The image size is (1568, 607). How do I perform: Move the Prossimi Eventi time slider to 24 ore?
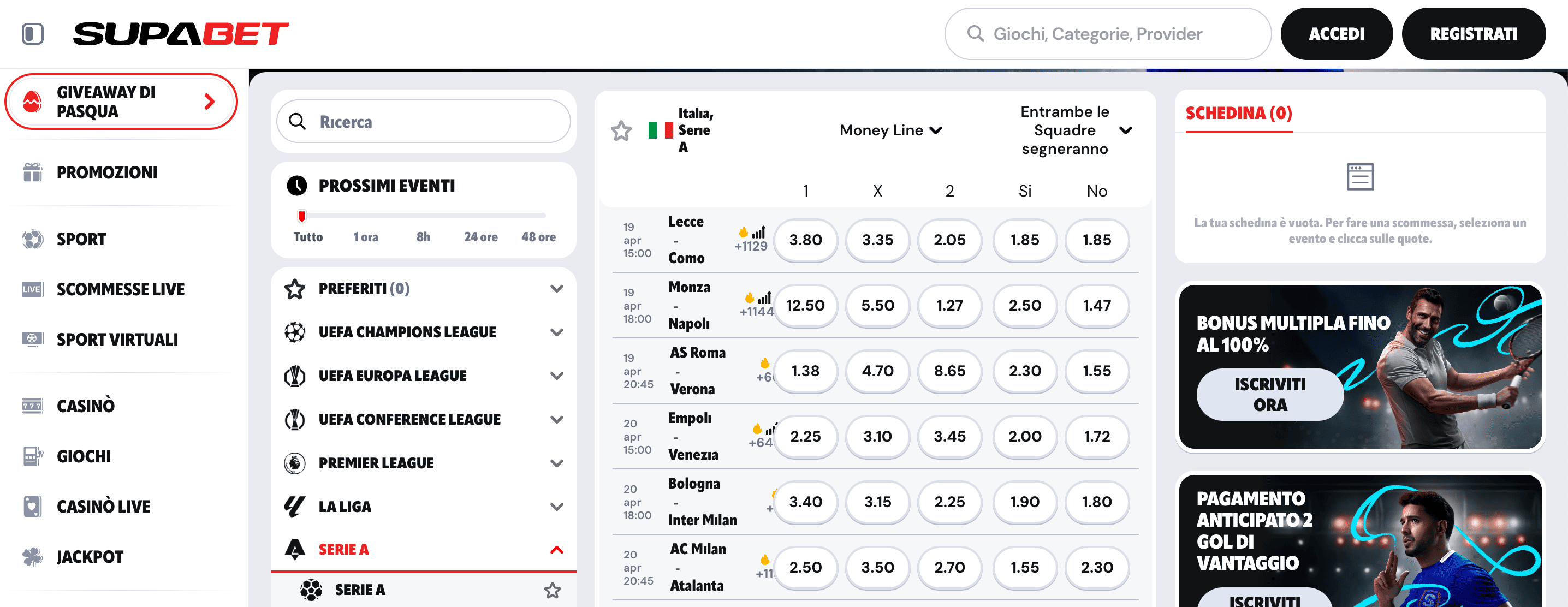[481, 215]
